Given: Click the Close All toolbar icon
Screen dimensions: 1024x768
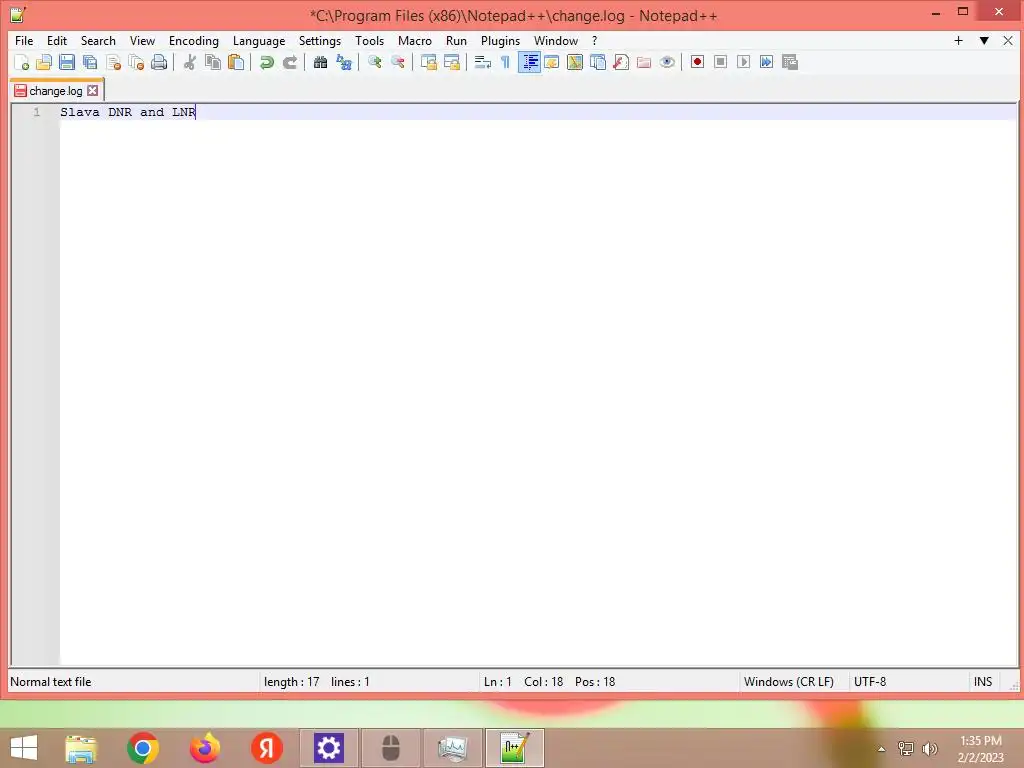Looking at the screenshot, I should (x=136, y=63).
